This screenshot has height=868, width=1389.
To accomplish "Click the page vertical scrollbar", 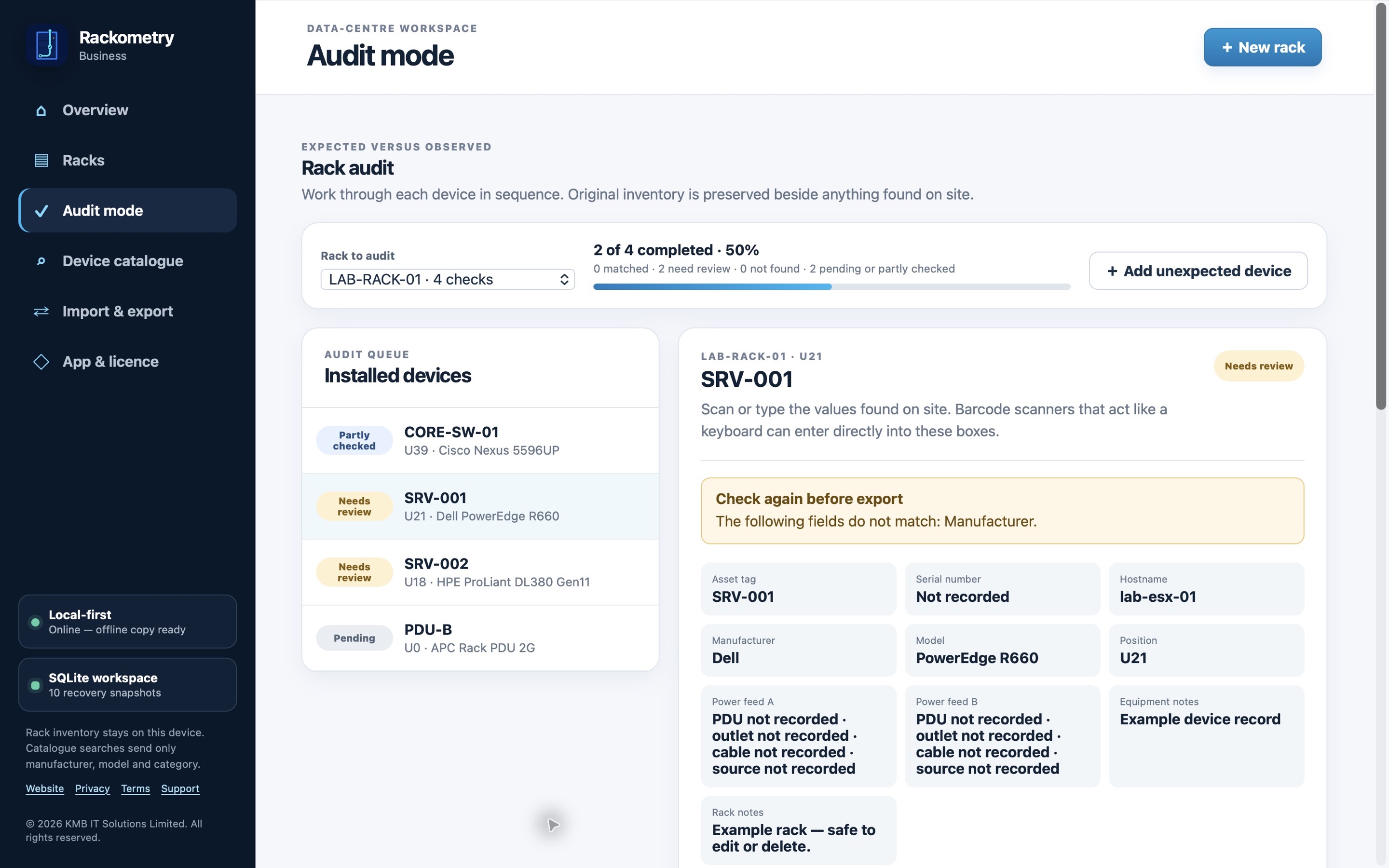I will coord(1381,207).
